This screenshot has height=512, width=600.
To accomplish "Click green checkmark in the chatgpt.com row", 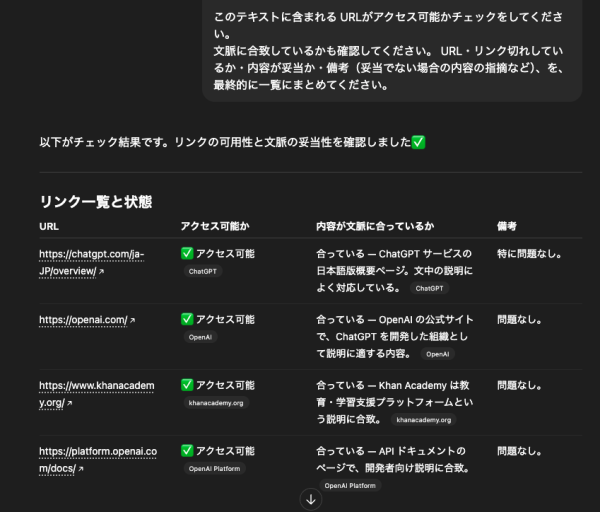I will click(x=186, y=254).
